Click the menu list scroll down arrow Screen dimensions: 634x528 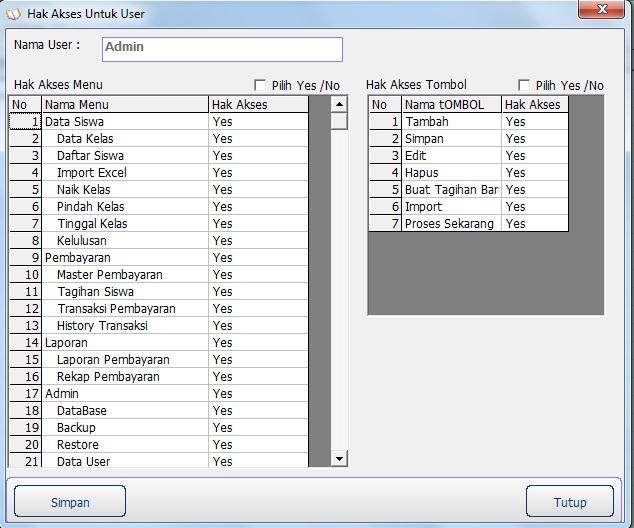click(339, 458)
